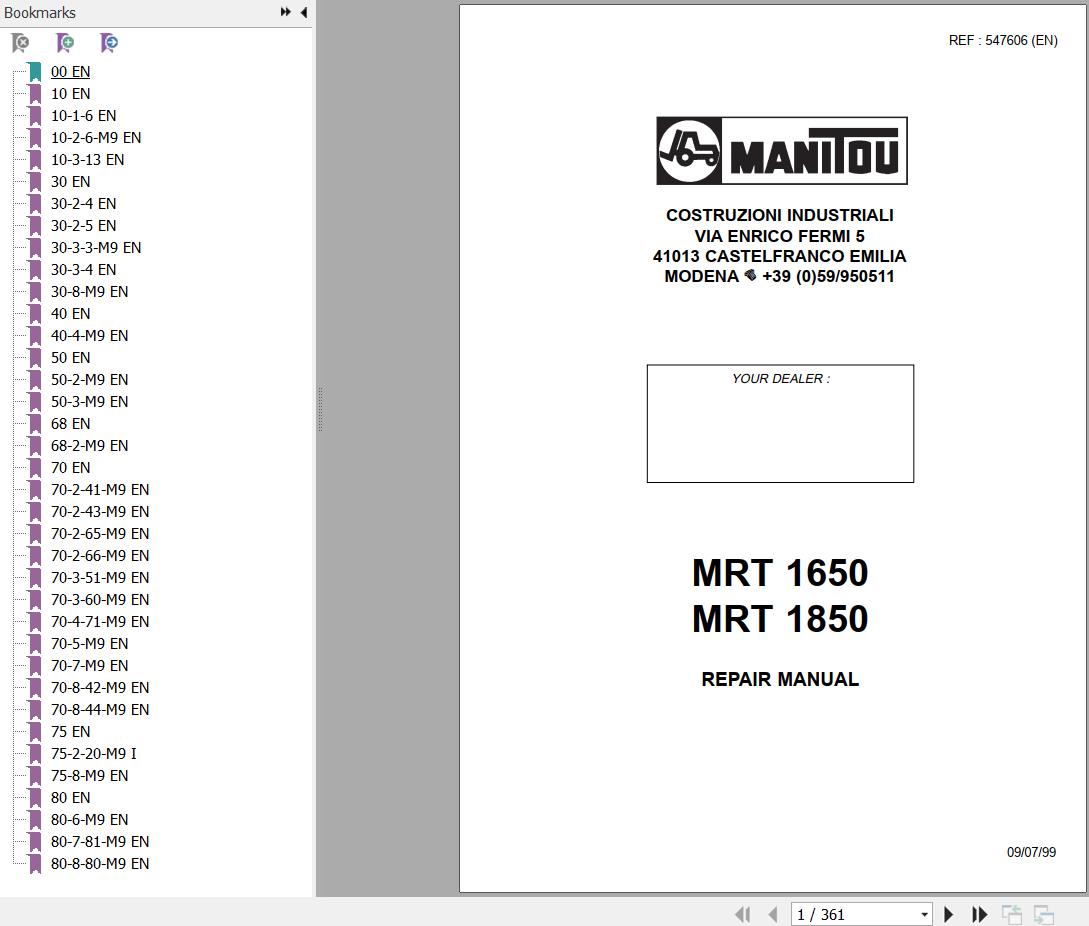The width and height of the screenshot is (1089, 926).
Task: Jump to last page button
Action: (x=979, y=914)
